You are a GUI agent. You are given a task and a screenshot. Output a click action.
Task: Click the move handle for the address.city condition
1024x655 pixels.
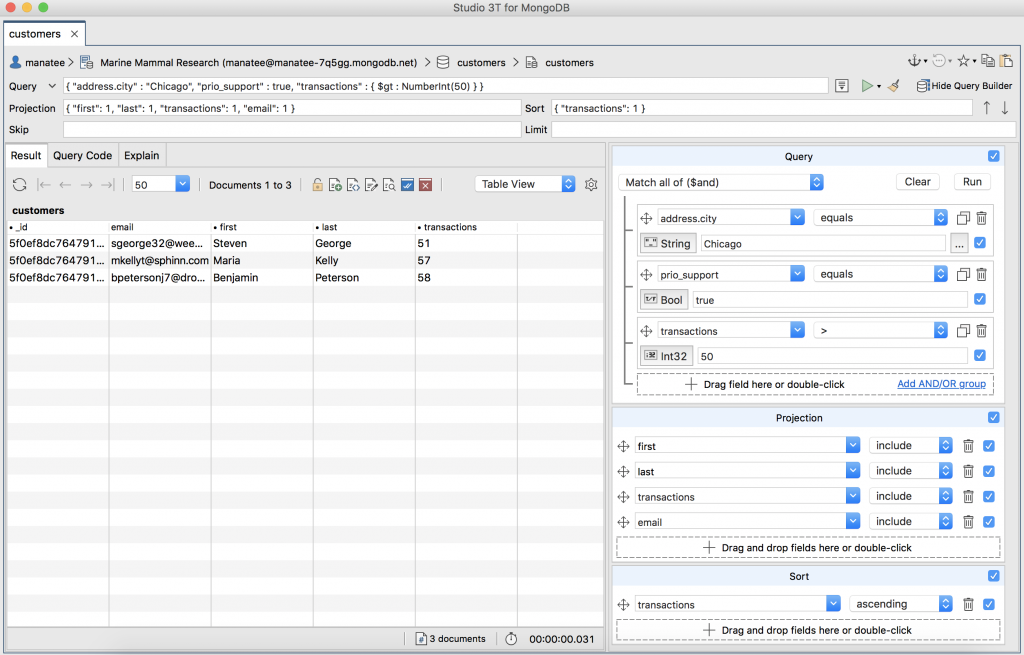pyautogui.click(x=647, y=218)
